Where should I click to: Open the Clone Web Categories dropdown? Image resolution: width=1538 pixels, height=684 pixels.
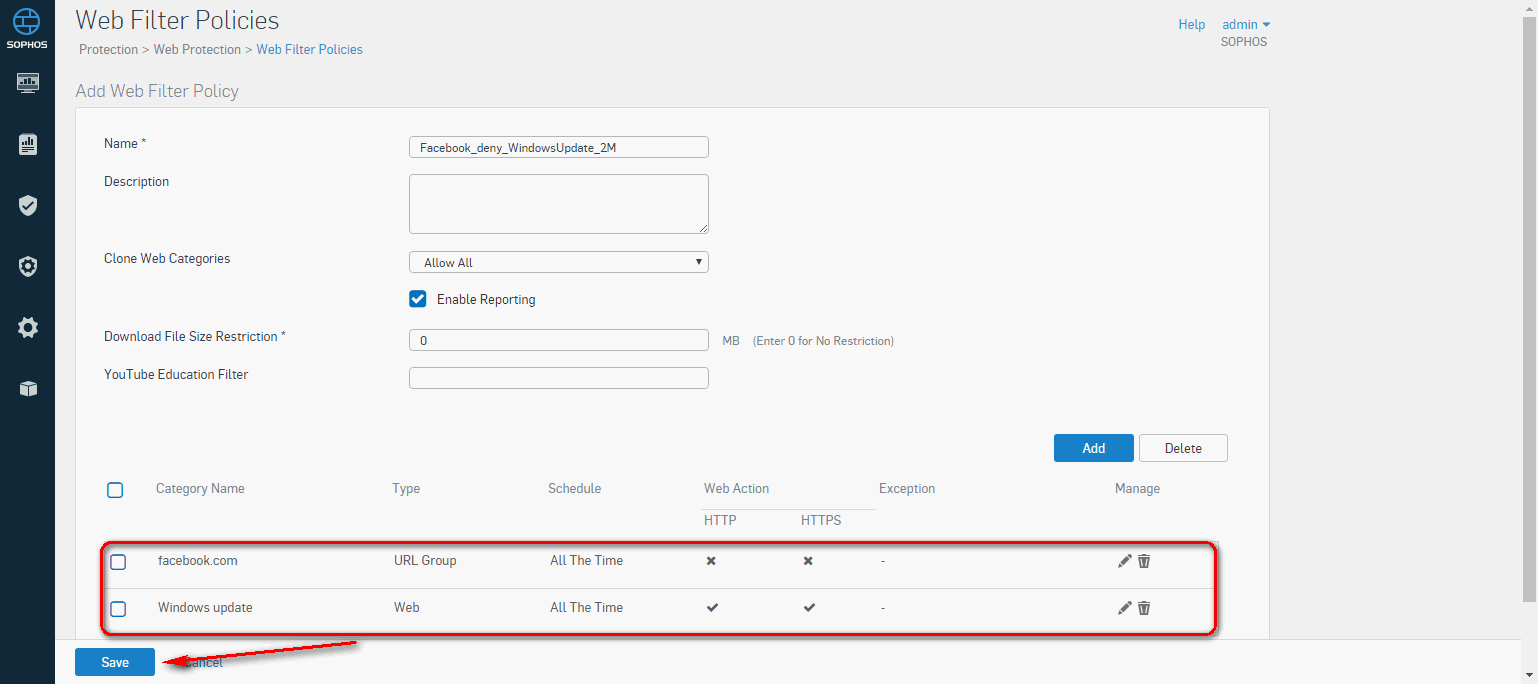(559, 262)
